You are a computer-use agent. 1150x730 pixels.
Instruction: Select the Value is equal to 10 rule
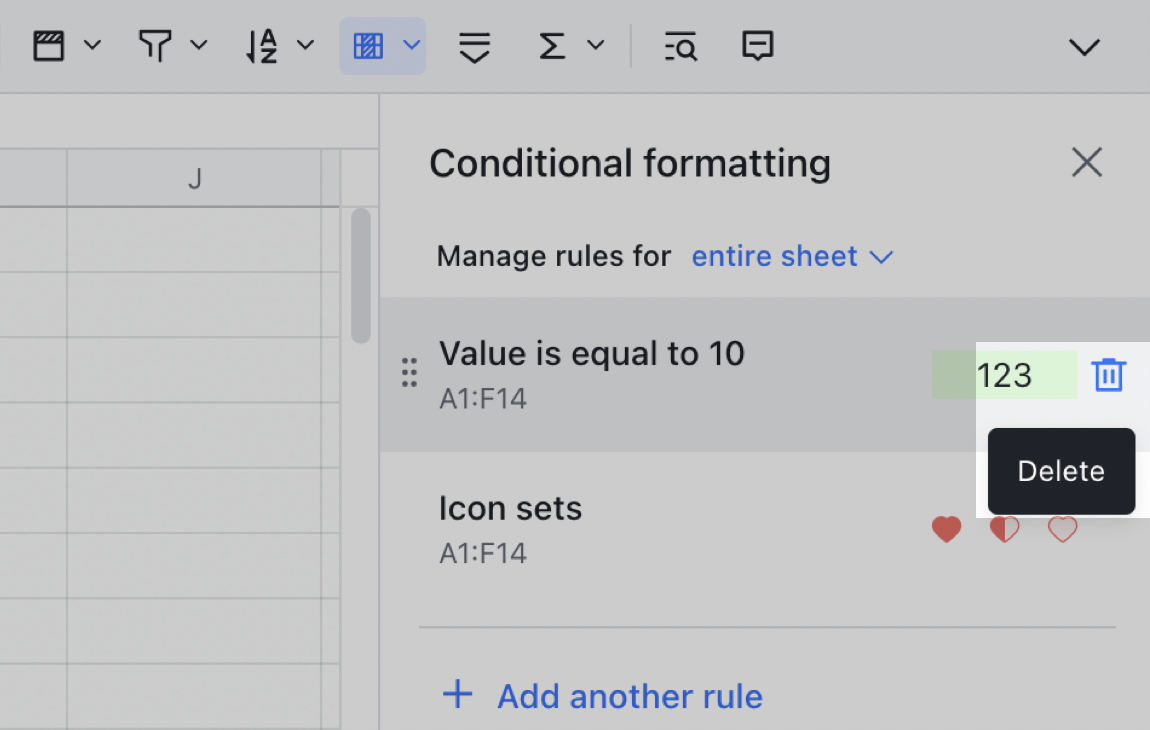591,353
